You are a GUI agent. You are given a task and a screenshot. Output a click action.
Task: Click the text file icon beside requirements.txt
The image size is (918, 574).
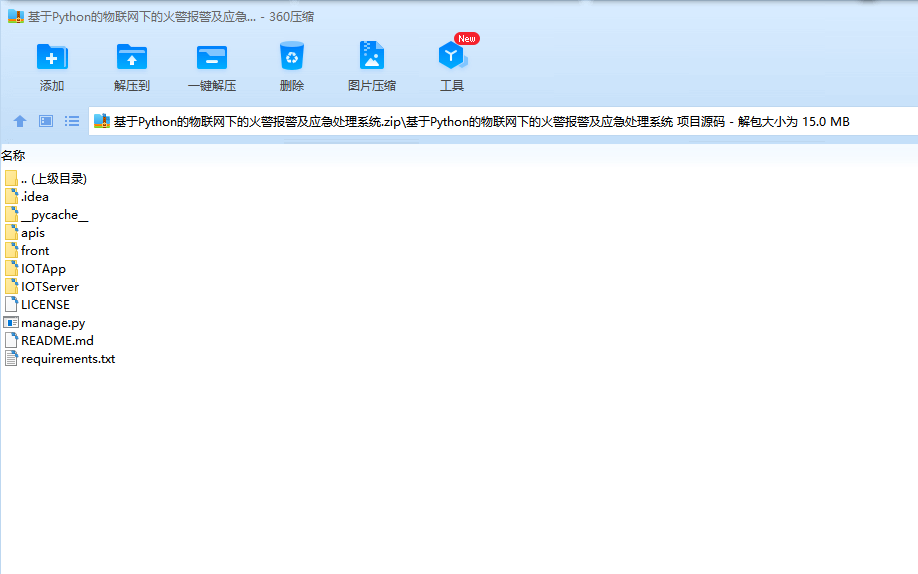tap(11, 358)
